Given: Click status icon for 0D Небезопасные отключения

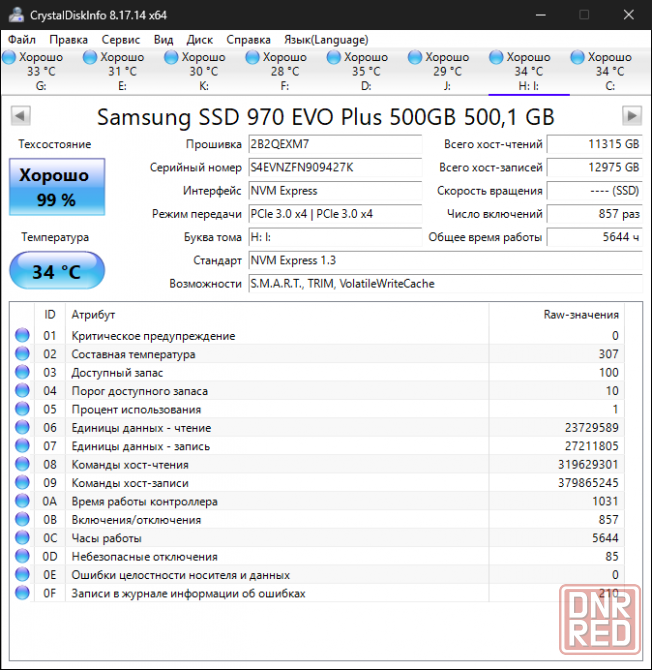Looking at the screenshot, I should (x=22, y=555).
